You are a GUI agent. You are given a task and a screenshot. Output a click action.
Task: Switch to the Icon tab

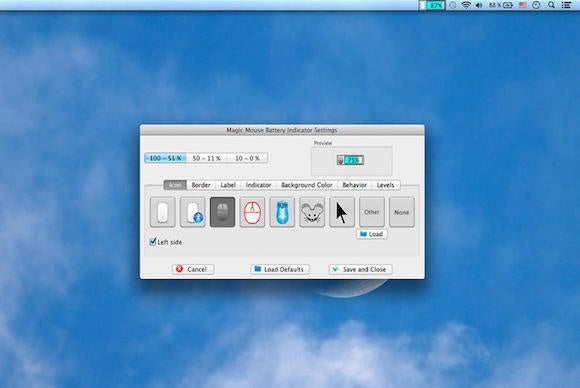(x=175, y=185)
